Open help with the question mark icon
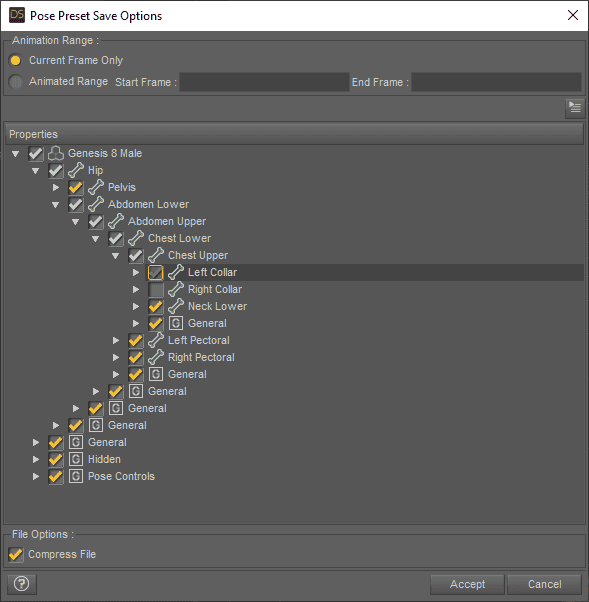 click(22, 584)
